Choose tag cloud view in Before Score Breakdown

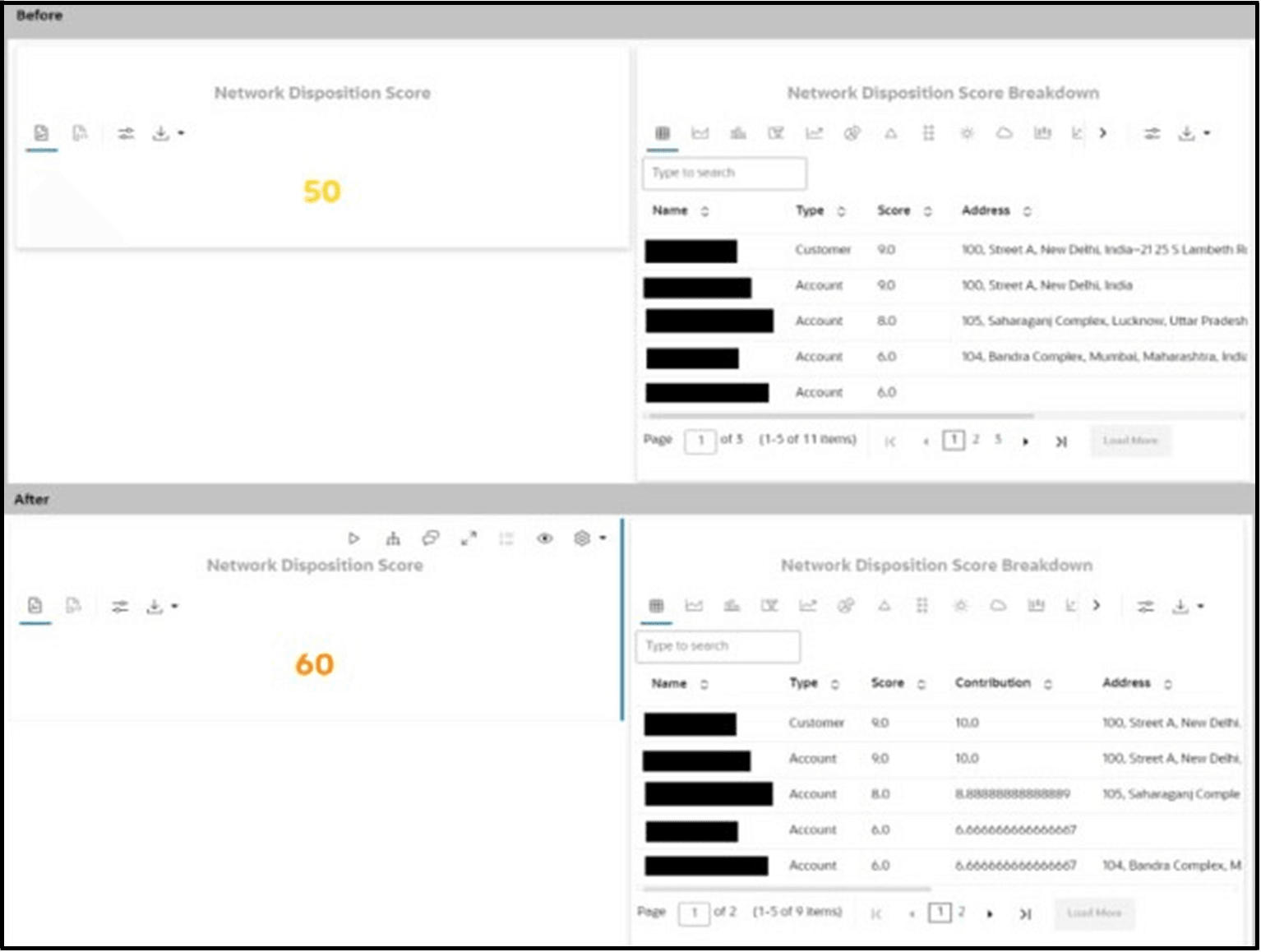[1005, 133]
